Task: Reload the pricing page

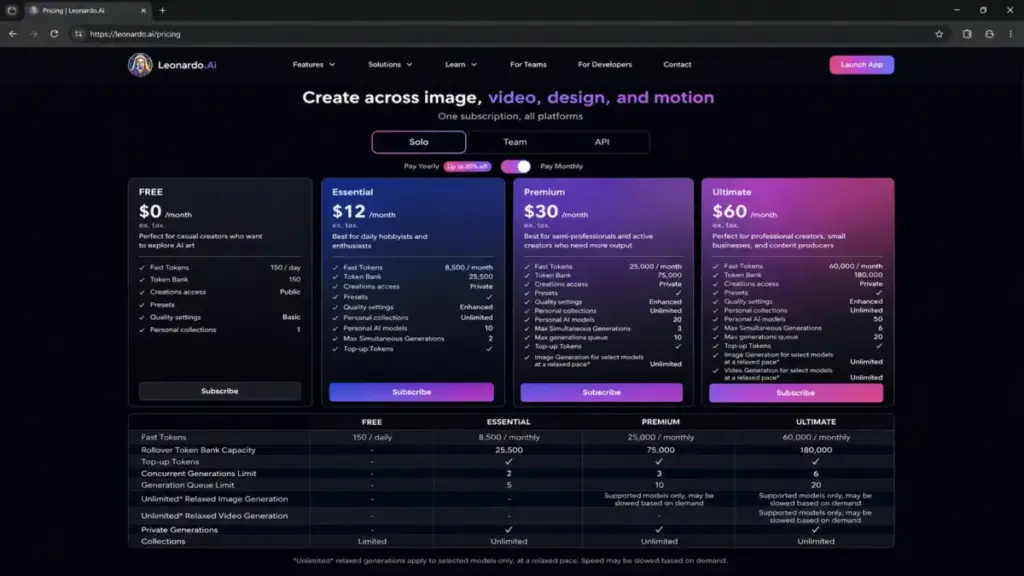Action: click(54, 34)
